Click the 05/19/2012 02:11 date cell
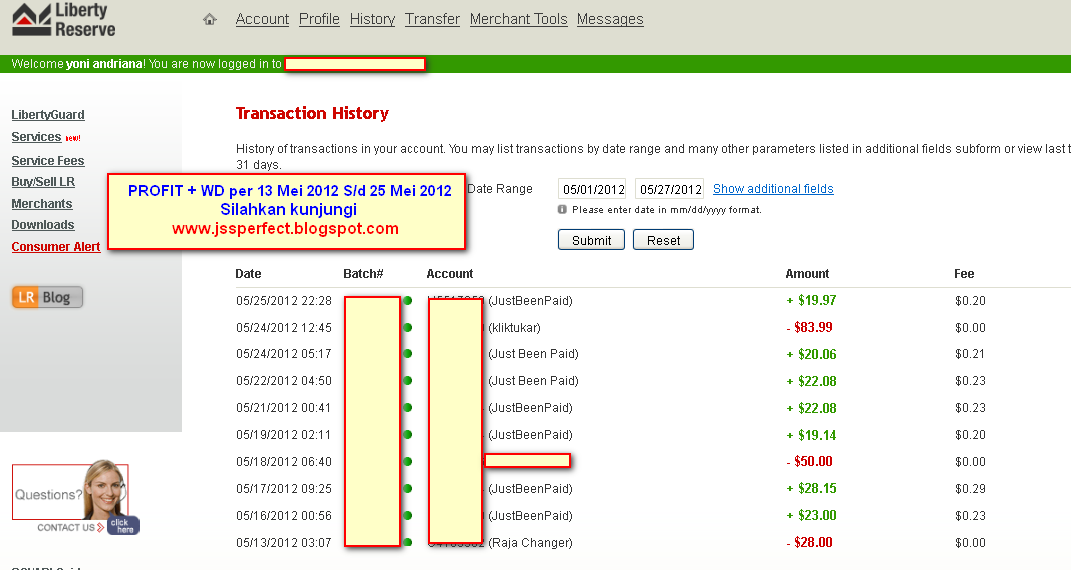This screenshot has width=1071, height=570. pyautogui.click(x=283, y=435)
